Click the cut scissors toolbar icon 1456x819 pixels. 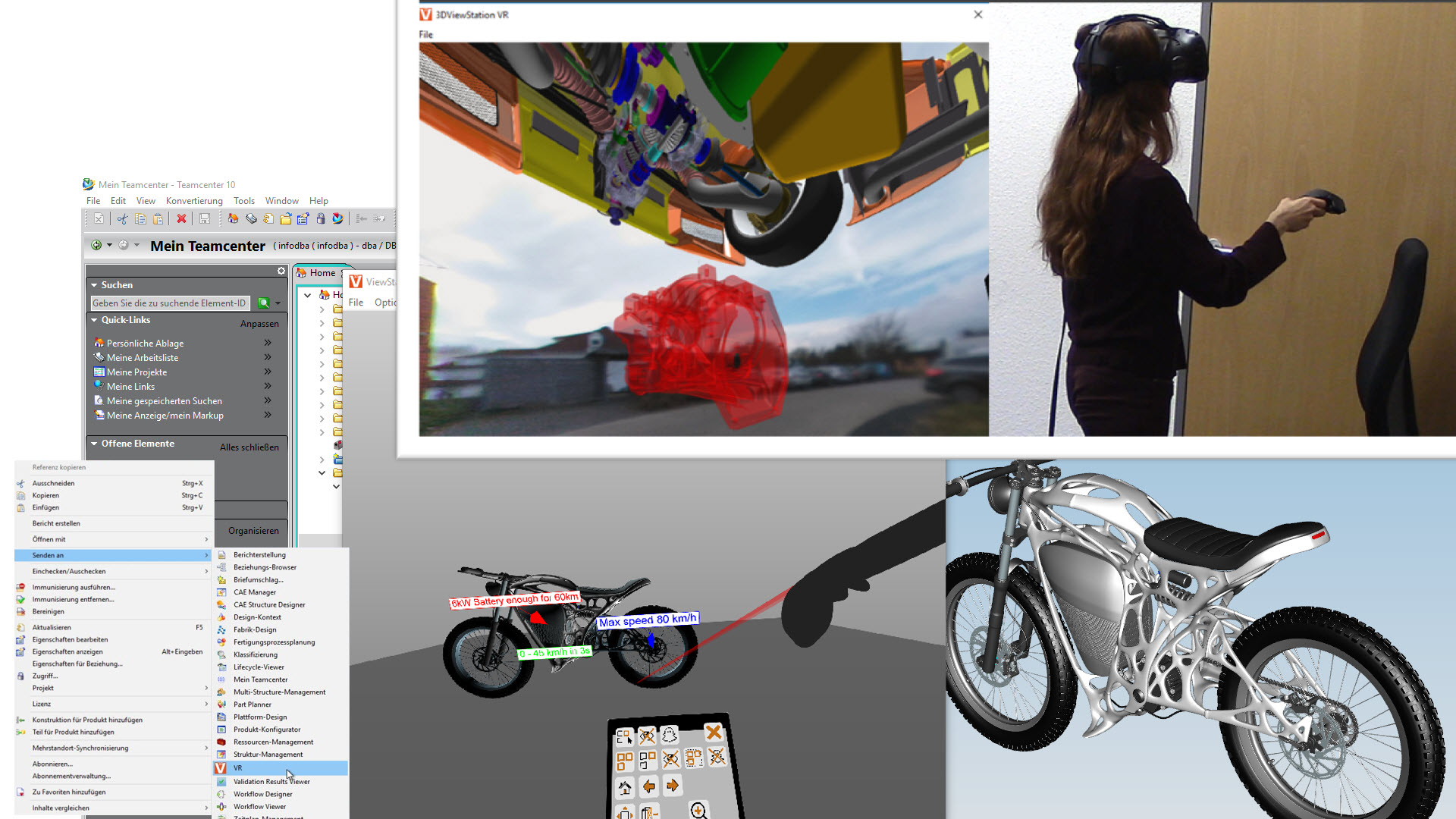click(121, 219)
